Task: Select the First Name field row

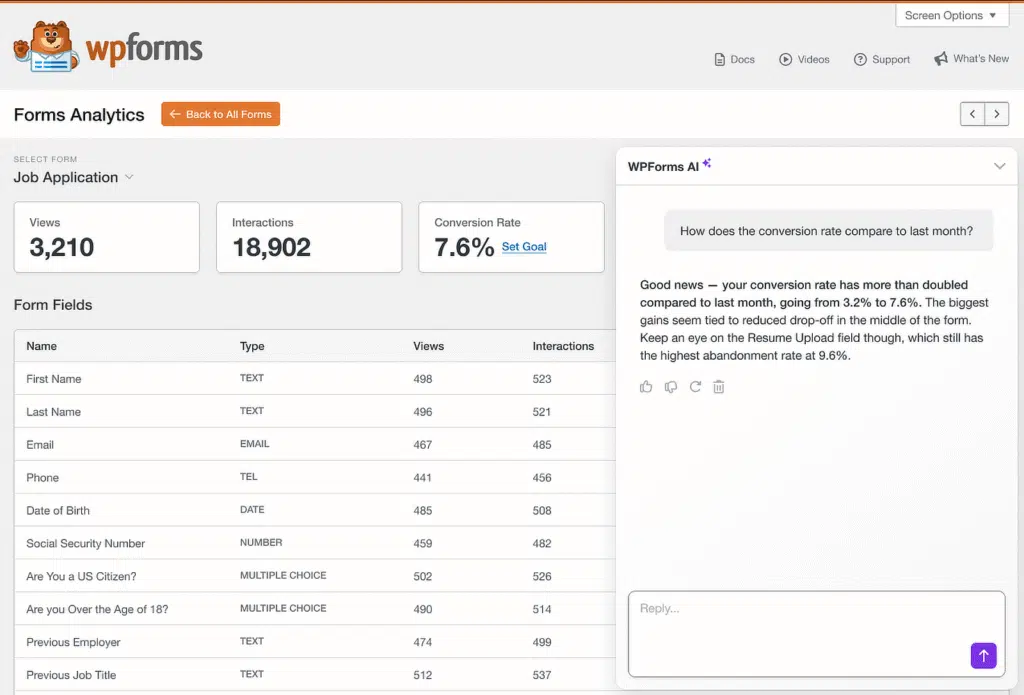Action: tap(315, 379)
